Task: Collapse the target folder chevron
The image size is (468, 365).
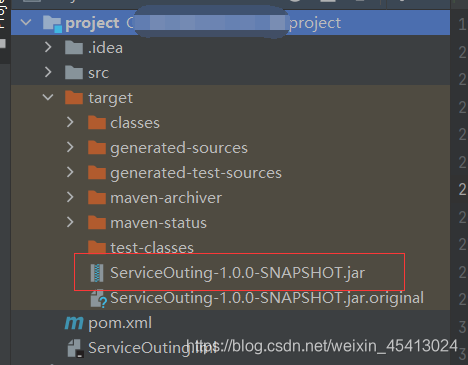Action: pos(48,97)
